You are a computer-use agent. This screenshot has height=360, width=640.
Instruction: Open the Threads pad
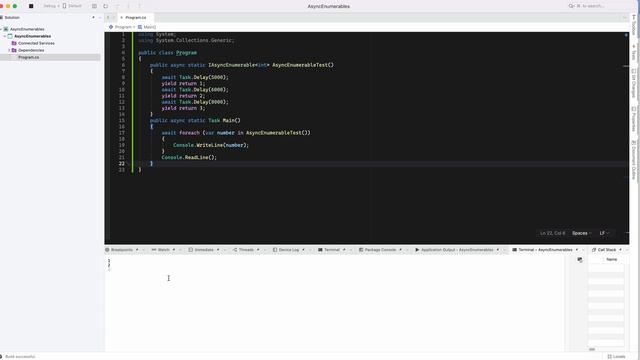246,250
